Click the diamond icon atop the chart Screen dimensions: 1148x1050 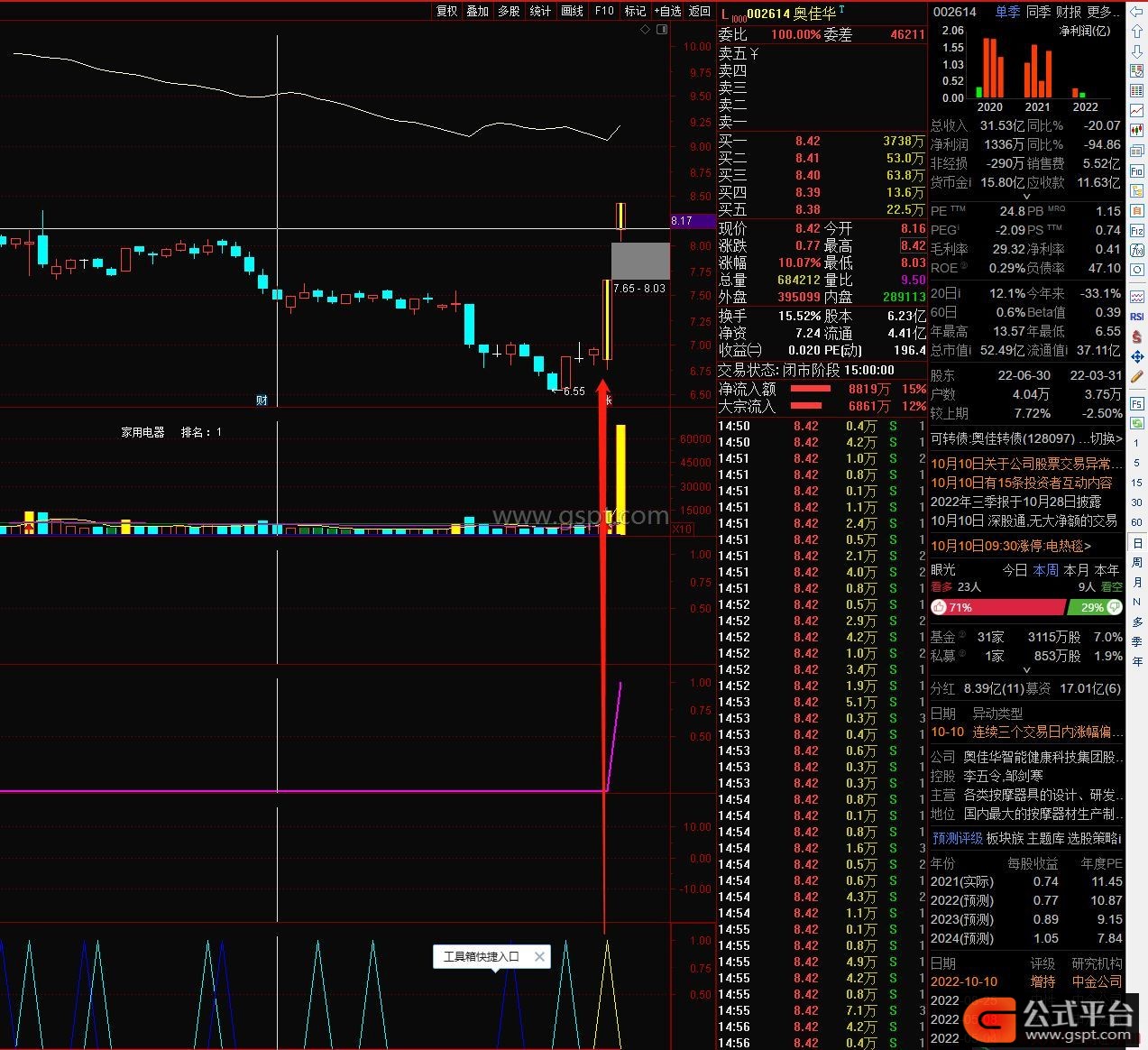point(646,30)
